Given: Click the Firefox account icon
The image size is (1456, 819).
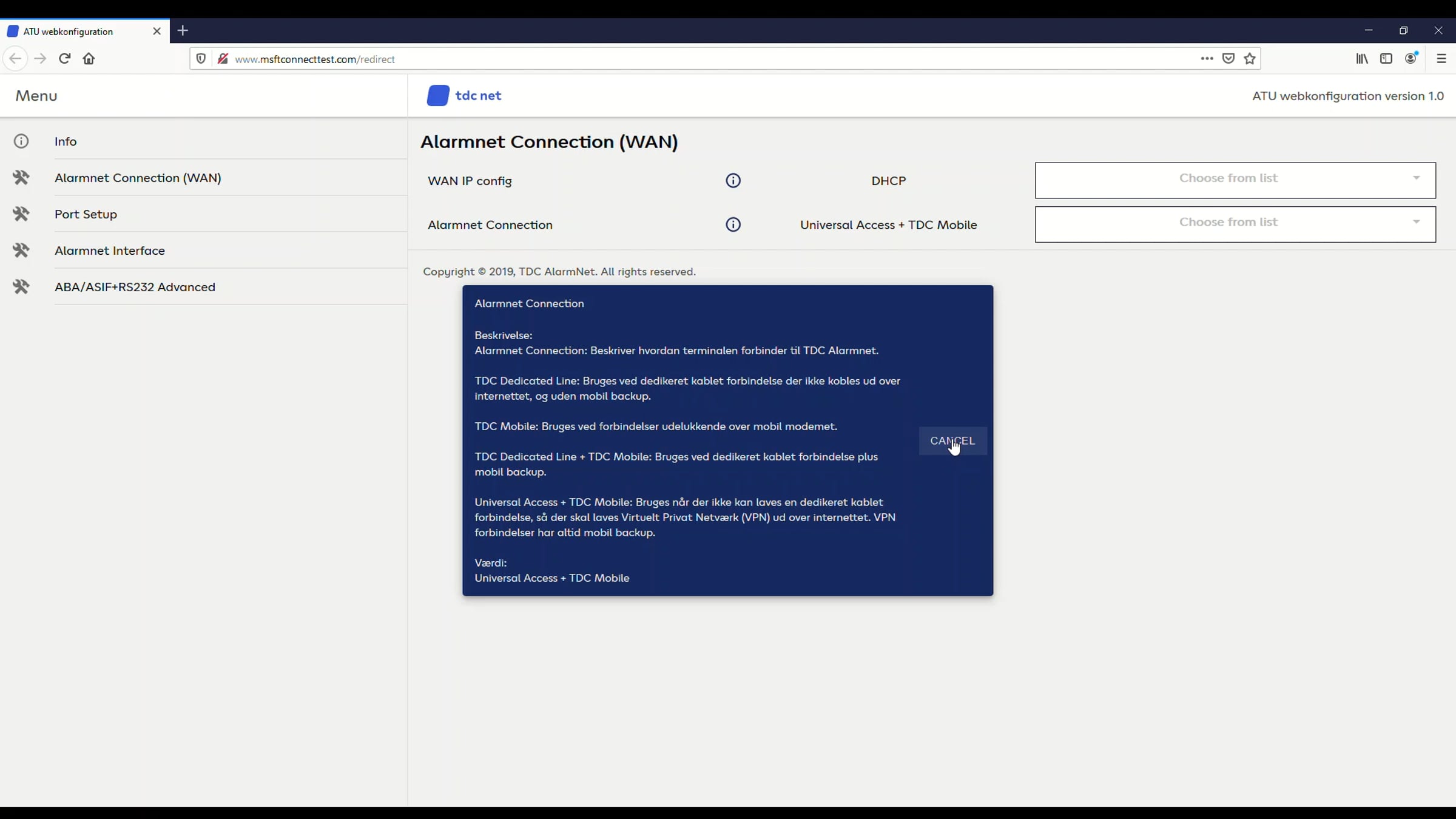Looking at the screenshot, I should point(1411,58).
